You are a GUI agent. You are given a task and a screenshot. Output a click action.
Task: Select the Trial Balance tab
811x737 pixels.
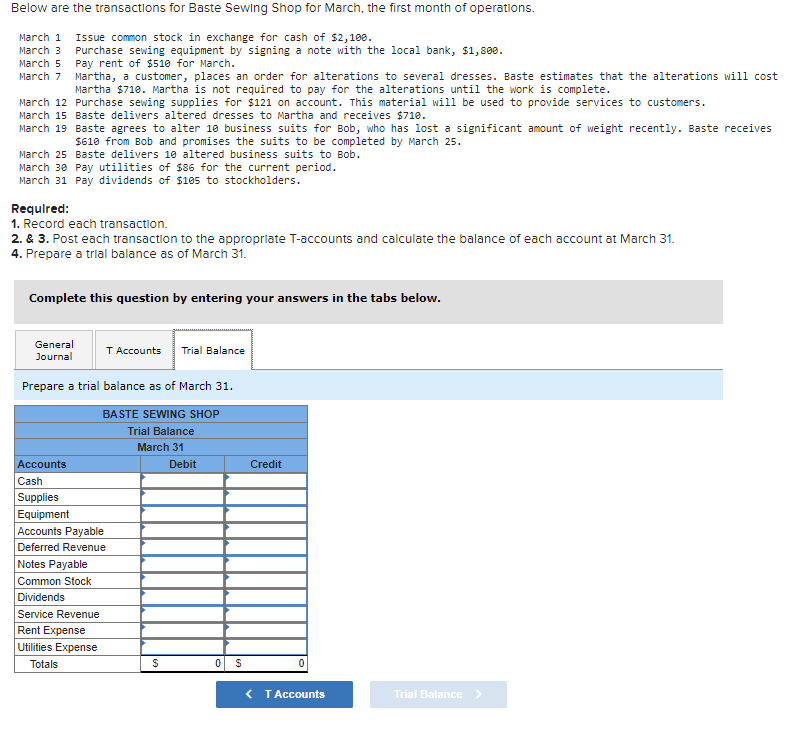click(x=213, y=349)
